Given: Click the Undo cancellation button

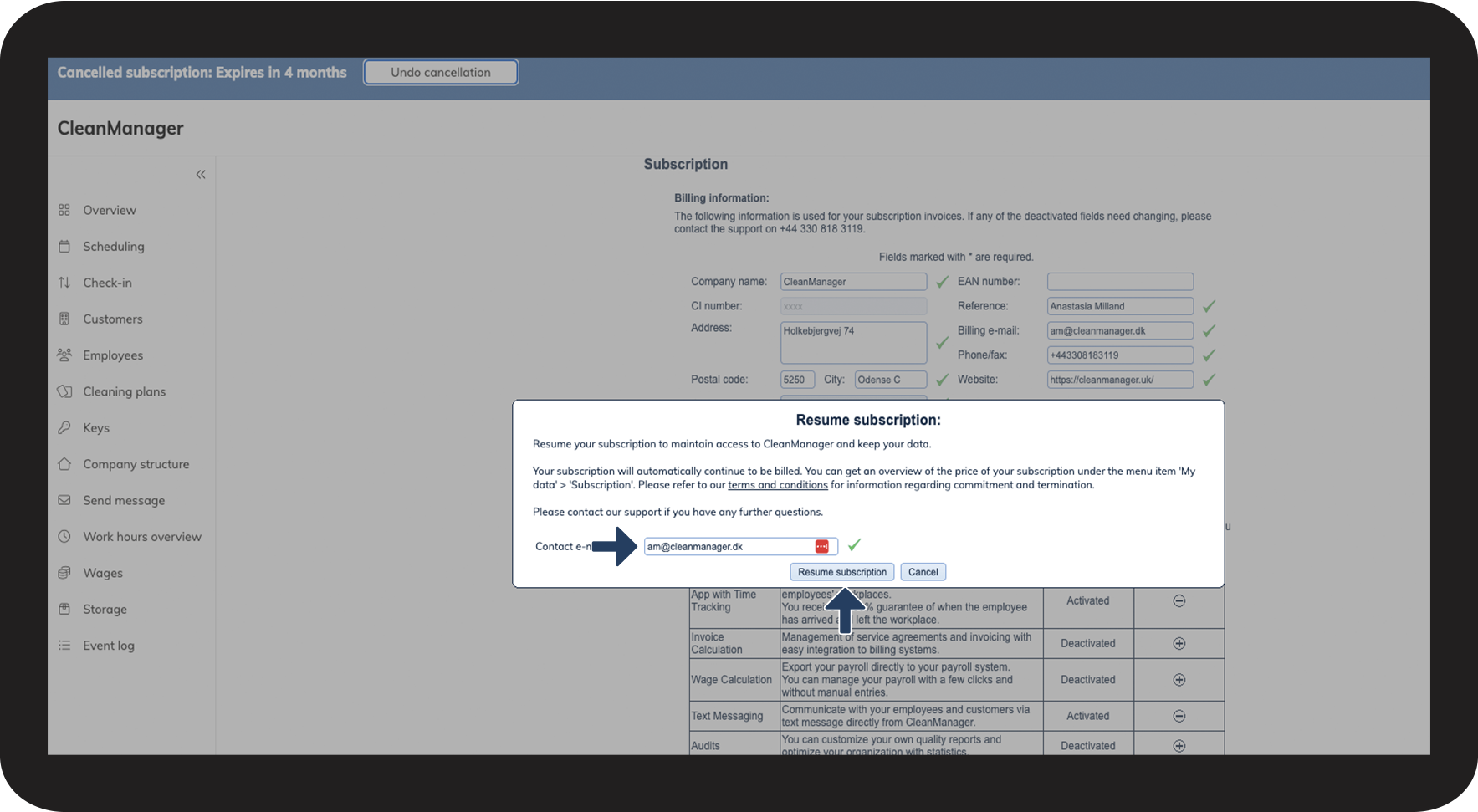Looking at the screenshot, I should point(441,72).
